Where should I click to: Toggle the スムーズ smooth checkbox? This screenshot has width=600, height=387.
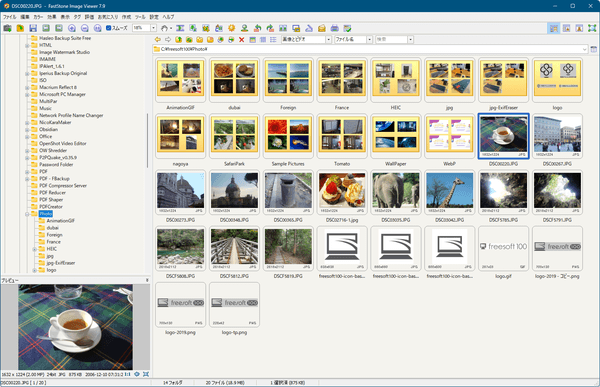108,28
